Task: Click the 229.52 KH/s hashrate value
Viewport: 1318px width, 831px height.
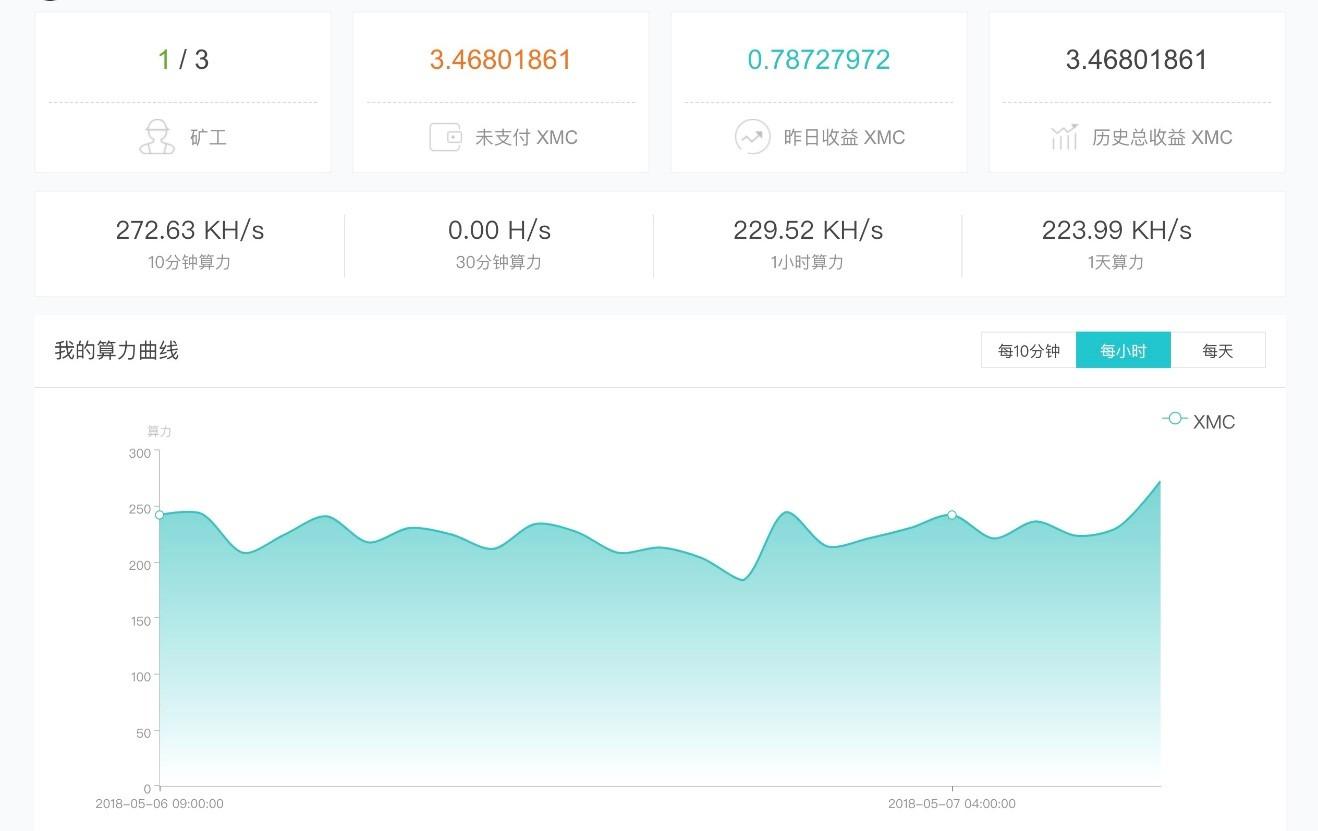Action: (x=808, y=230)
